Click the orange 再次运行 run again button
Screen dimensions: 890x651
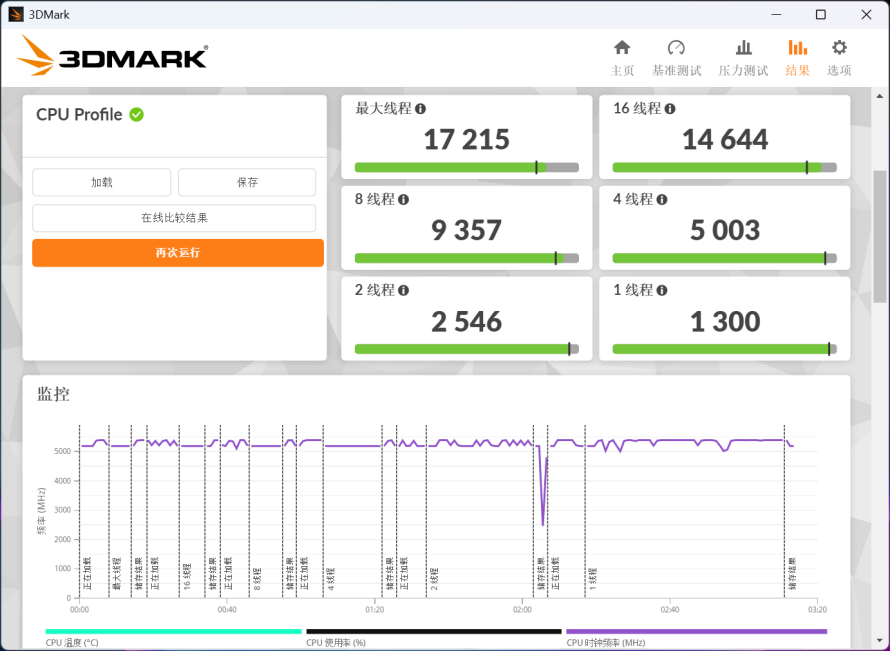click(178, 253)
